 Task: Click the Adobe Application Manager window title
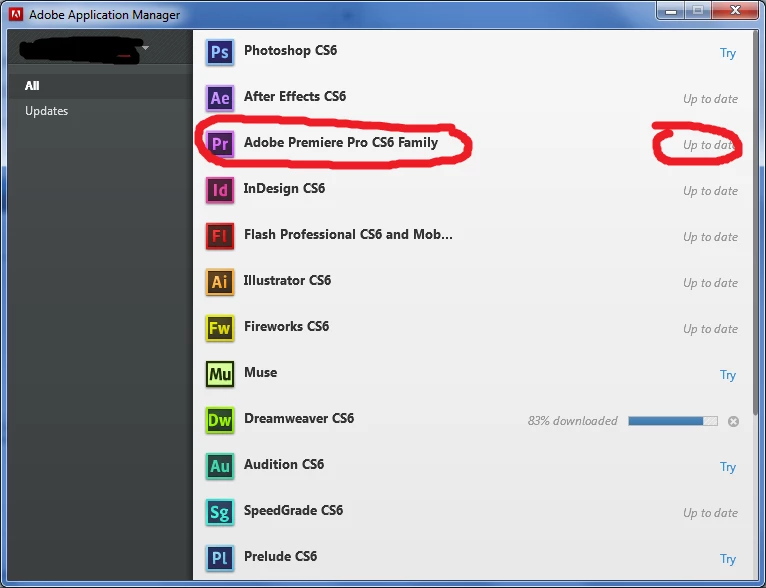click(x=105, y=15)
